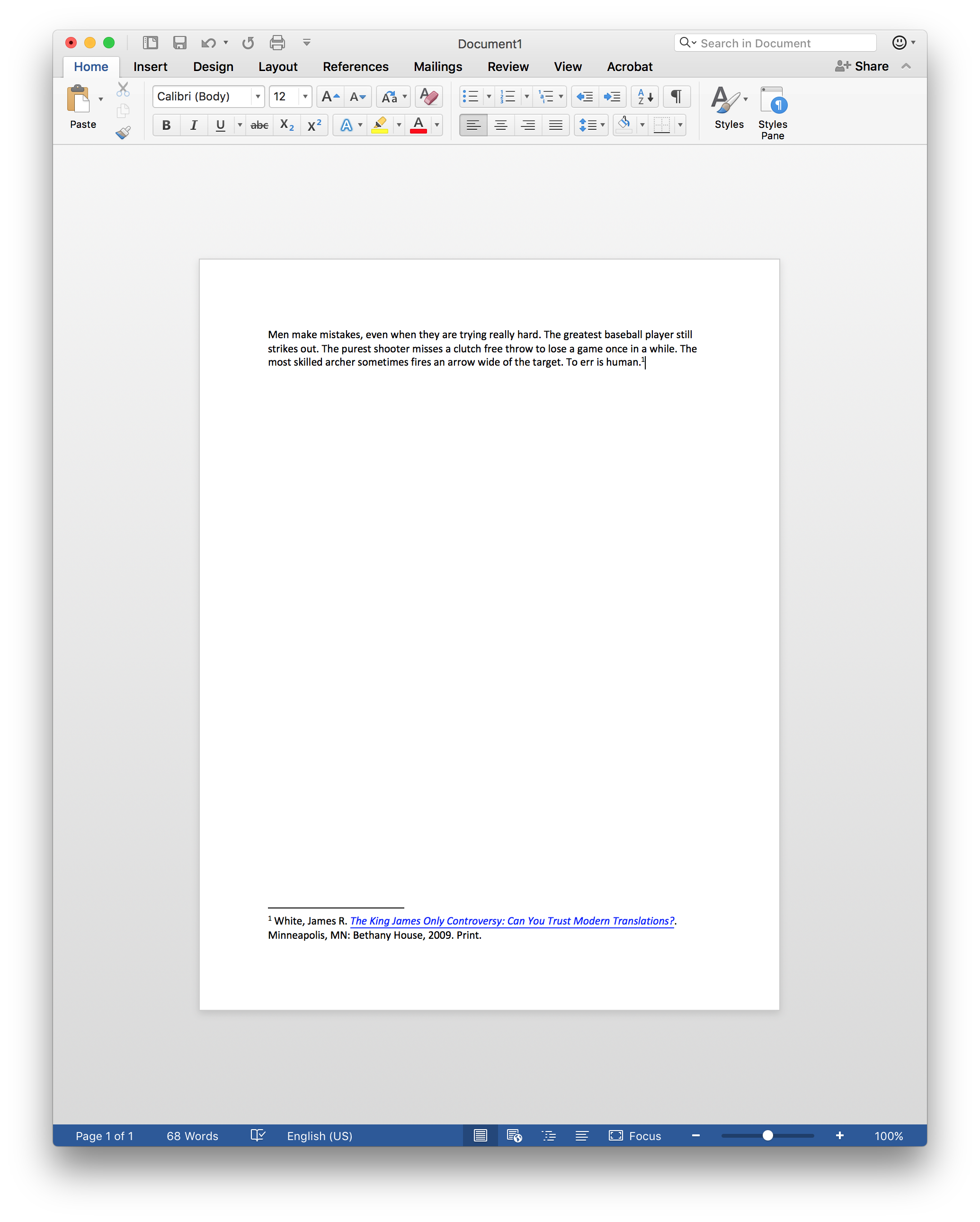The height and width of the screenshot is (1222, 980).
Task: Toggle show paragraph marks
Action: click(677, 96)
